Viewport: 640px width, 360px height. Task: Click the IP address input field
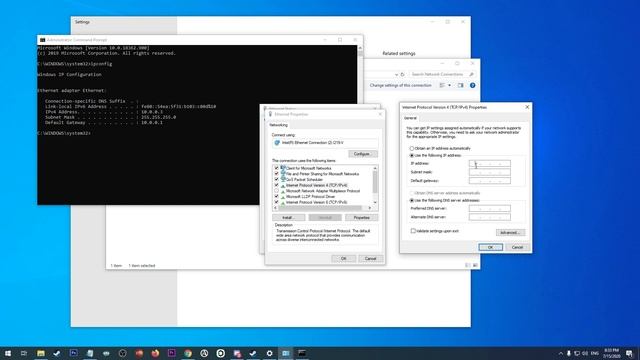[490, 164]
